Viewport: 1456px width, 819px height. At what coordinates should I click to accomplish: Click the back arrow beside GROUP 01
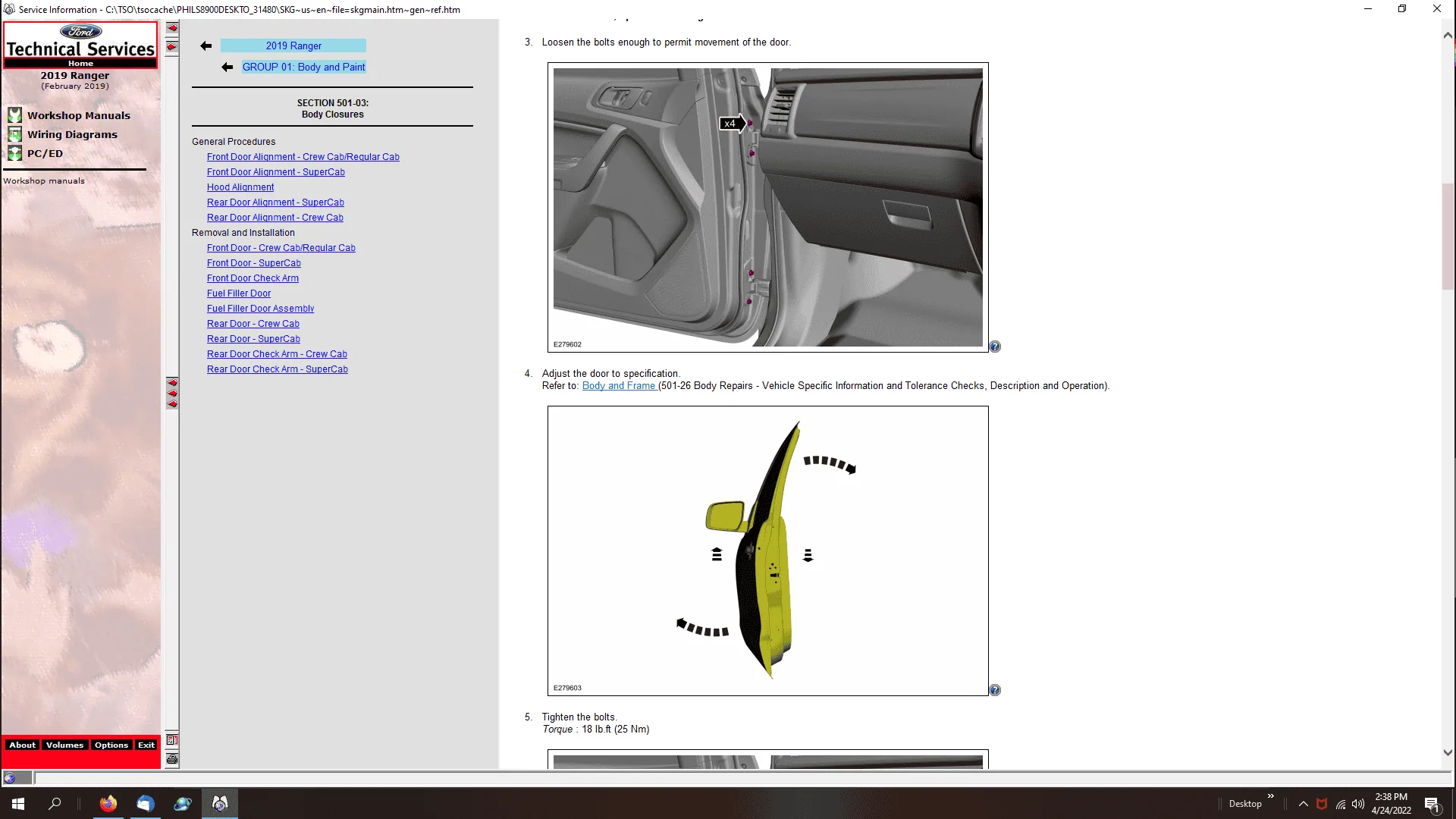click(227, 67)
